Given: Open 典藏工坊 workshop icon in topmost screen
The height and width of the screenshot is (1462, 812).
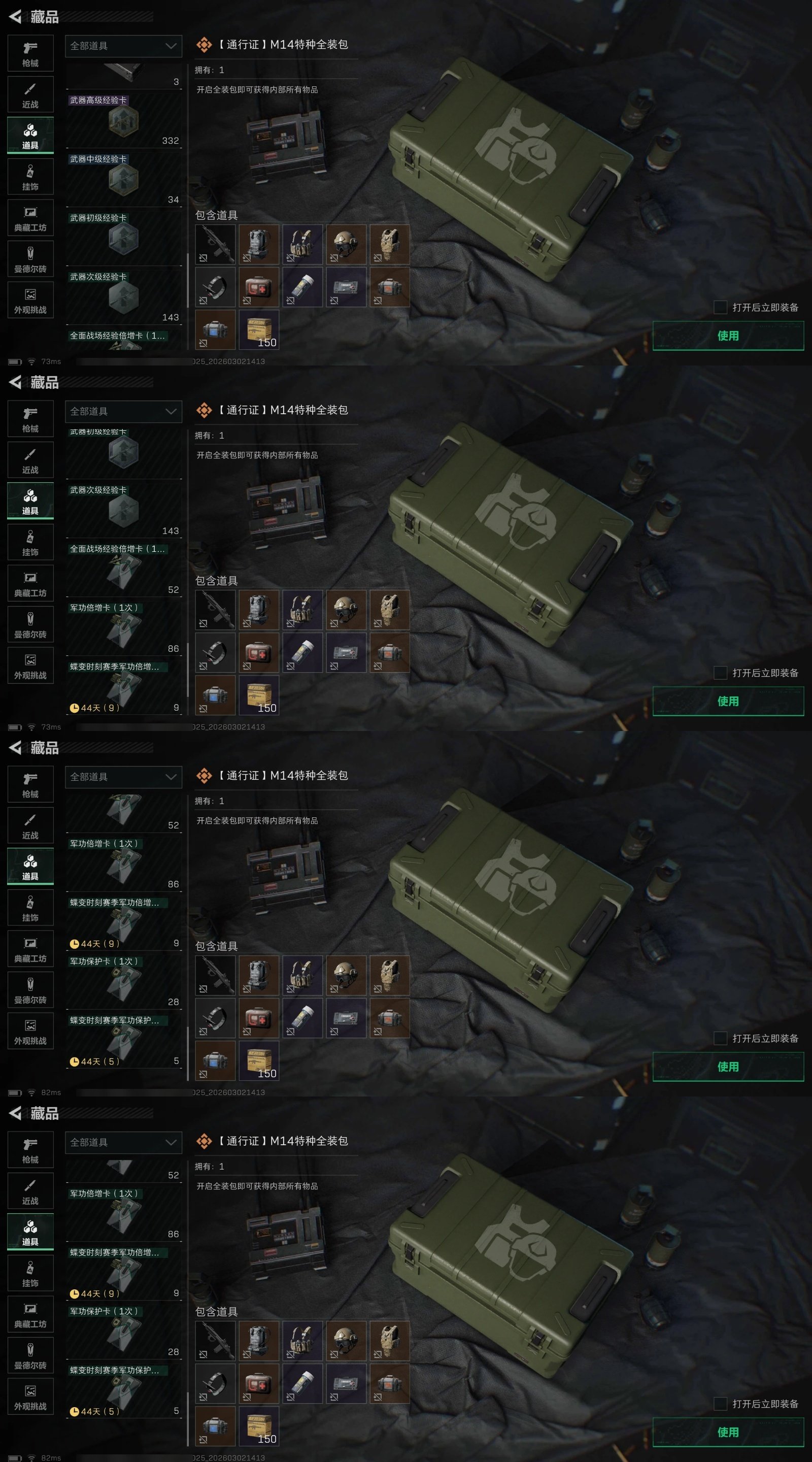Looking at the screenshot, I should coord(30,218).
